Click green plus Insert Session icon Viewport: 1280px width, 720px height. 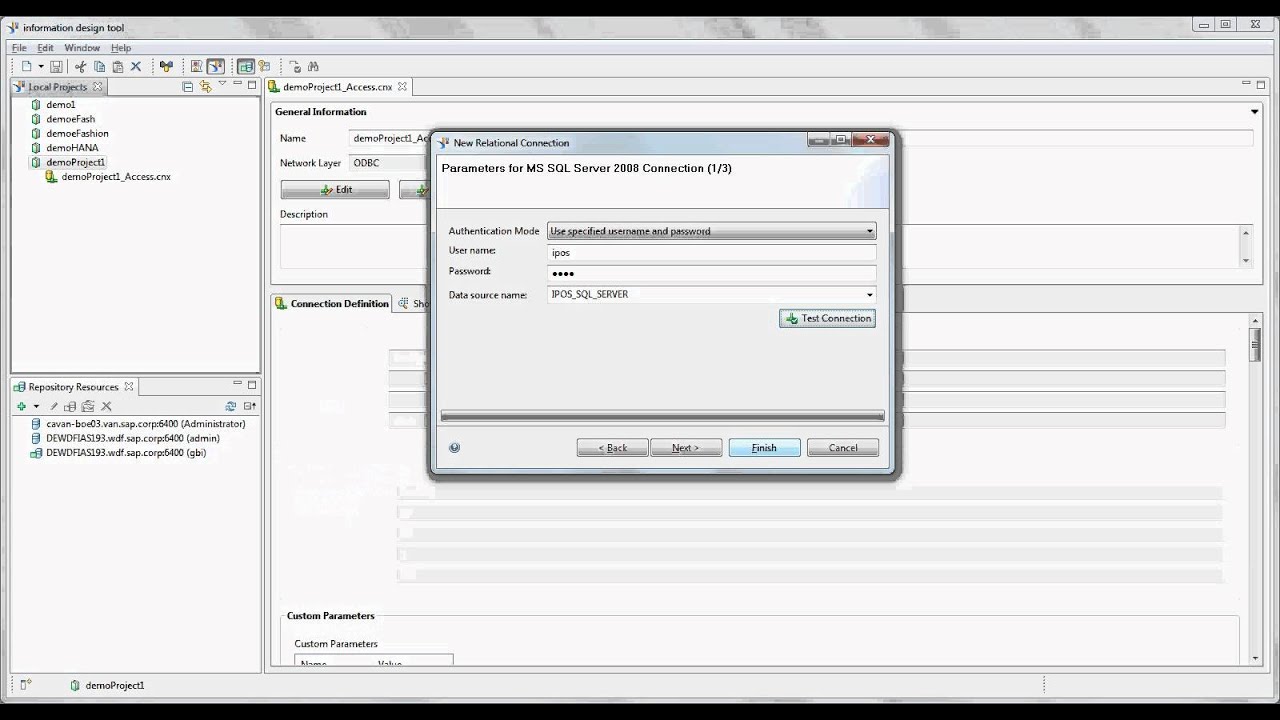coord(21,406)
